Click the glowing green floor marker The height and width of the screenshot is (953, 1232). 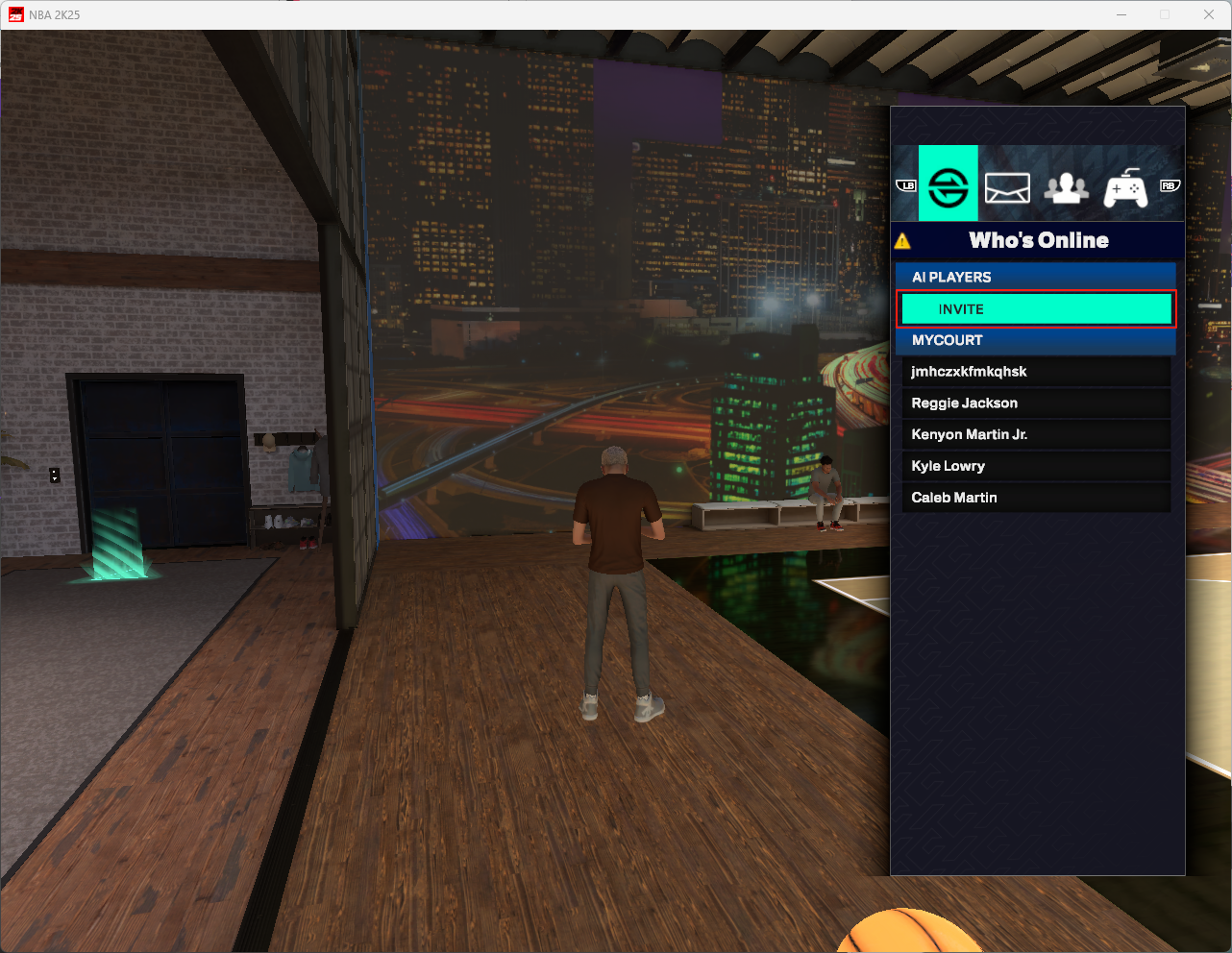tap(117, 546)
